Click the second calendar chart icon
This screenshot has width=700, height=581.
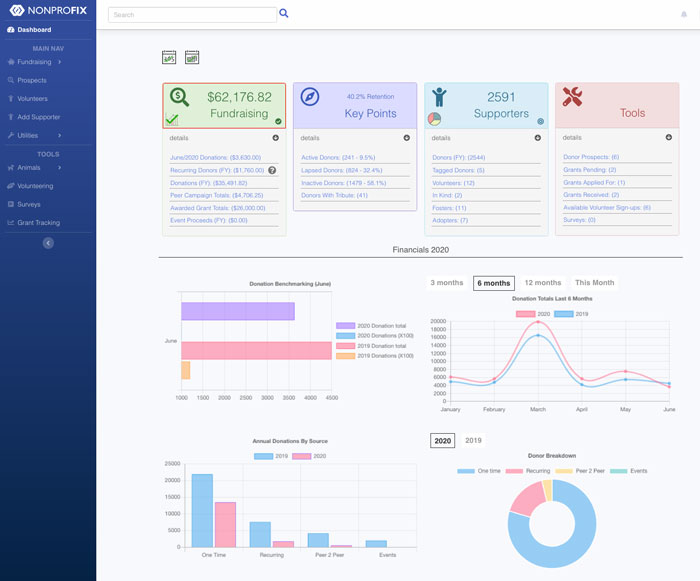[192, 57]
